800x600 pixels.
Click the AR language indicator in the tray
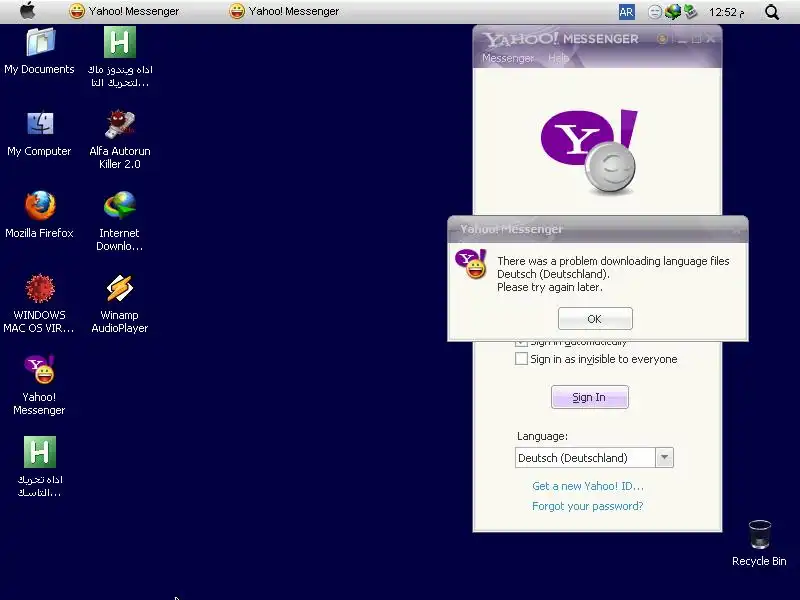coord(627,12)
